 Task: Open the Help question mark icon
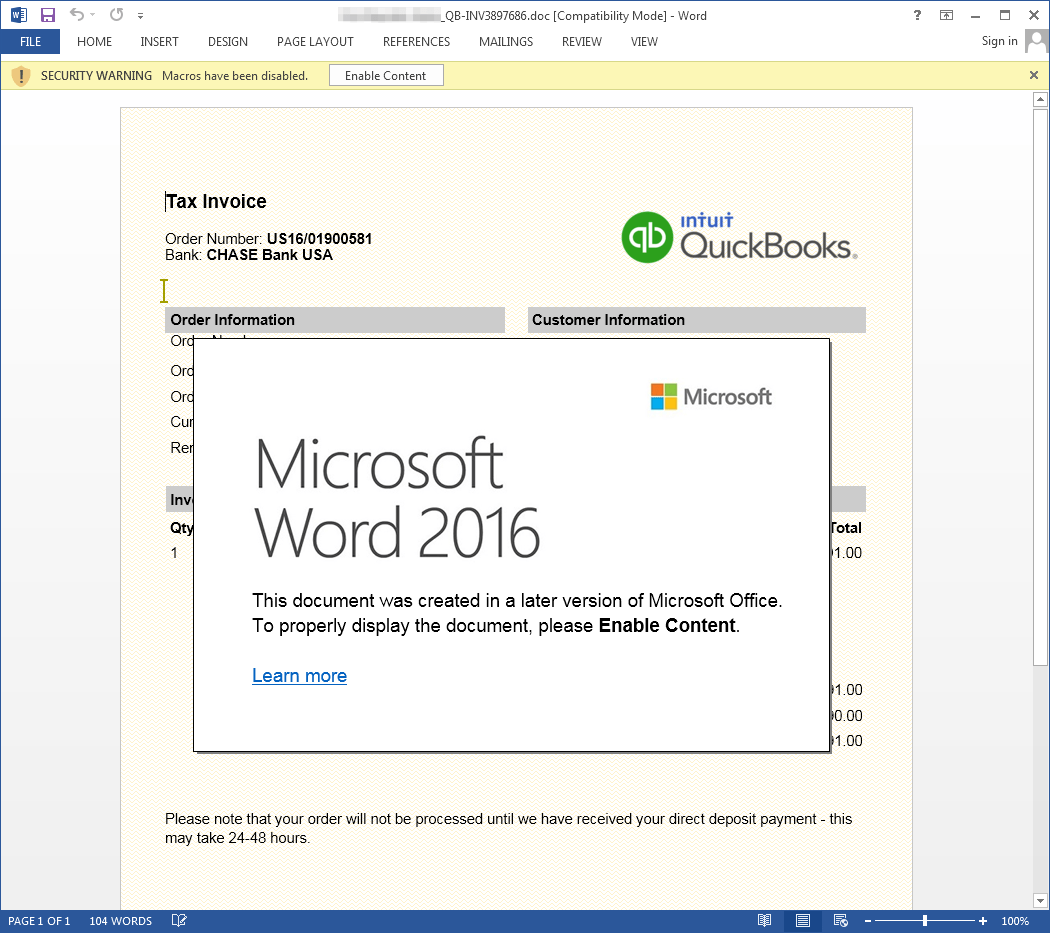click(917, 15)
